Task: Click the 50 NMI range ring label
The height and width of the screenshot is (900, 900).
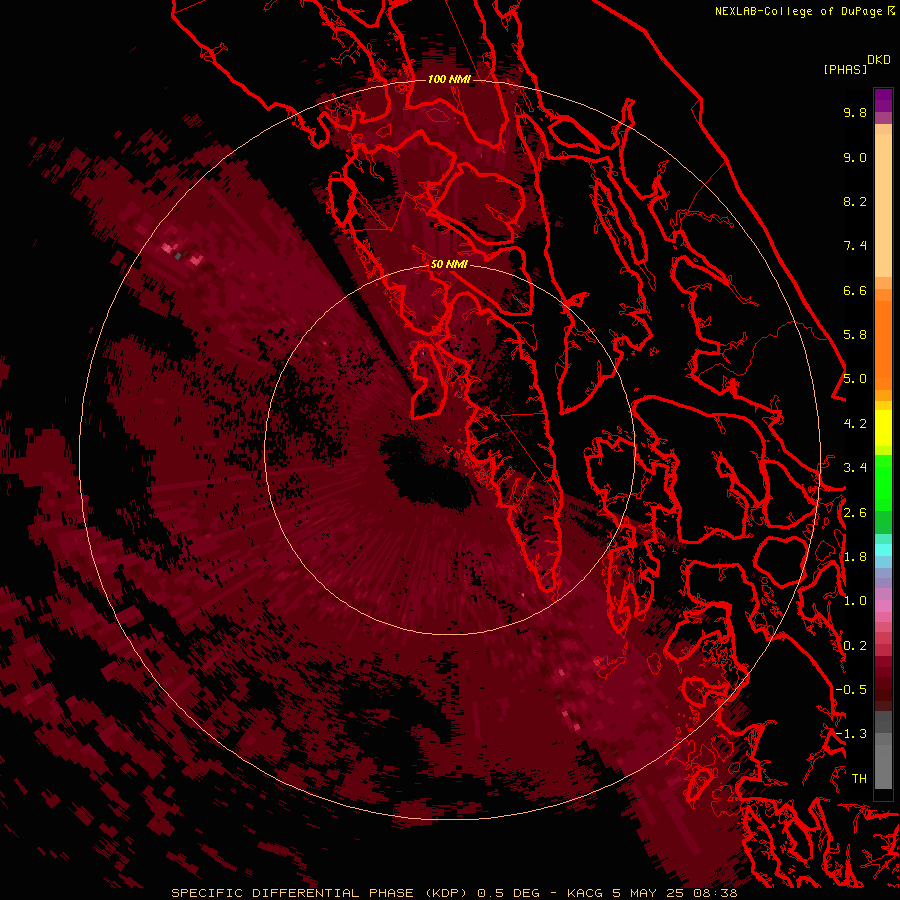Action: pyautogui.click(x=449, y=264)
